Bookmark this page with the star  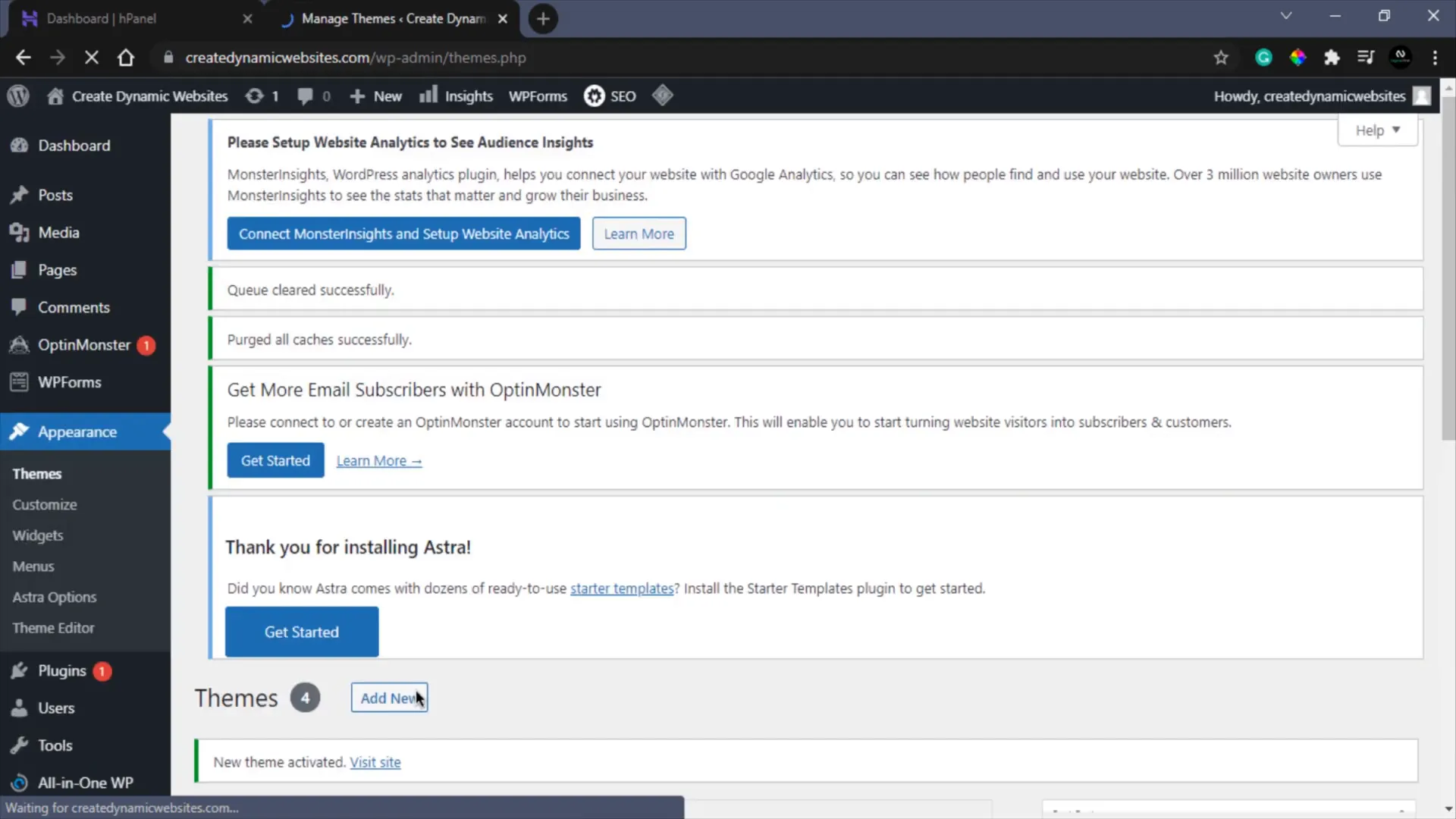[x=1221, y=58]
